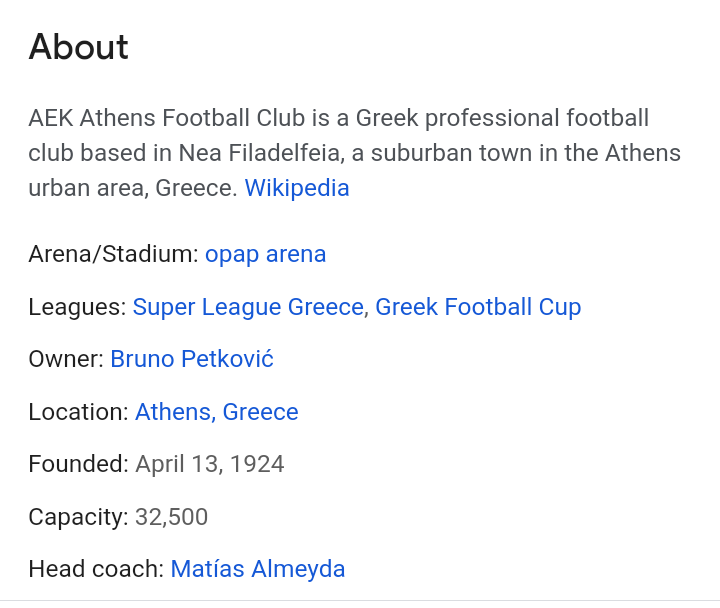Click the Leagues label
The width and height of the screenshot is (720, 608).
tap(77, 307)
